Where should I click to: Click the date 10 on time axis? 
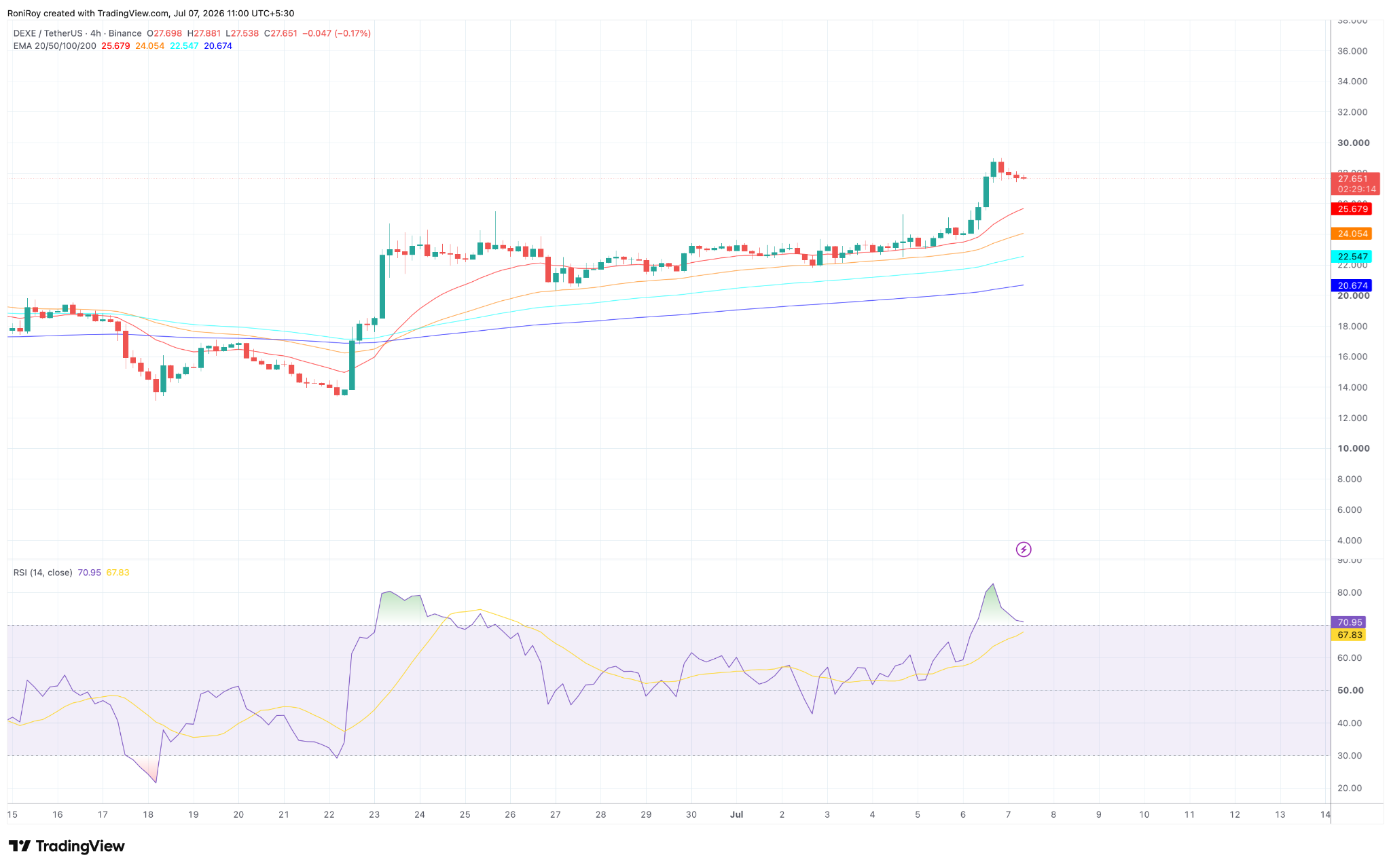tap(1144, 814)
